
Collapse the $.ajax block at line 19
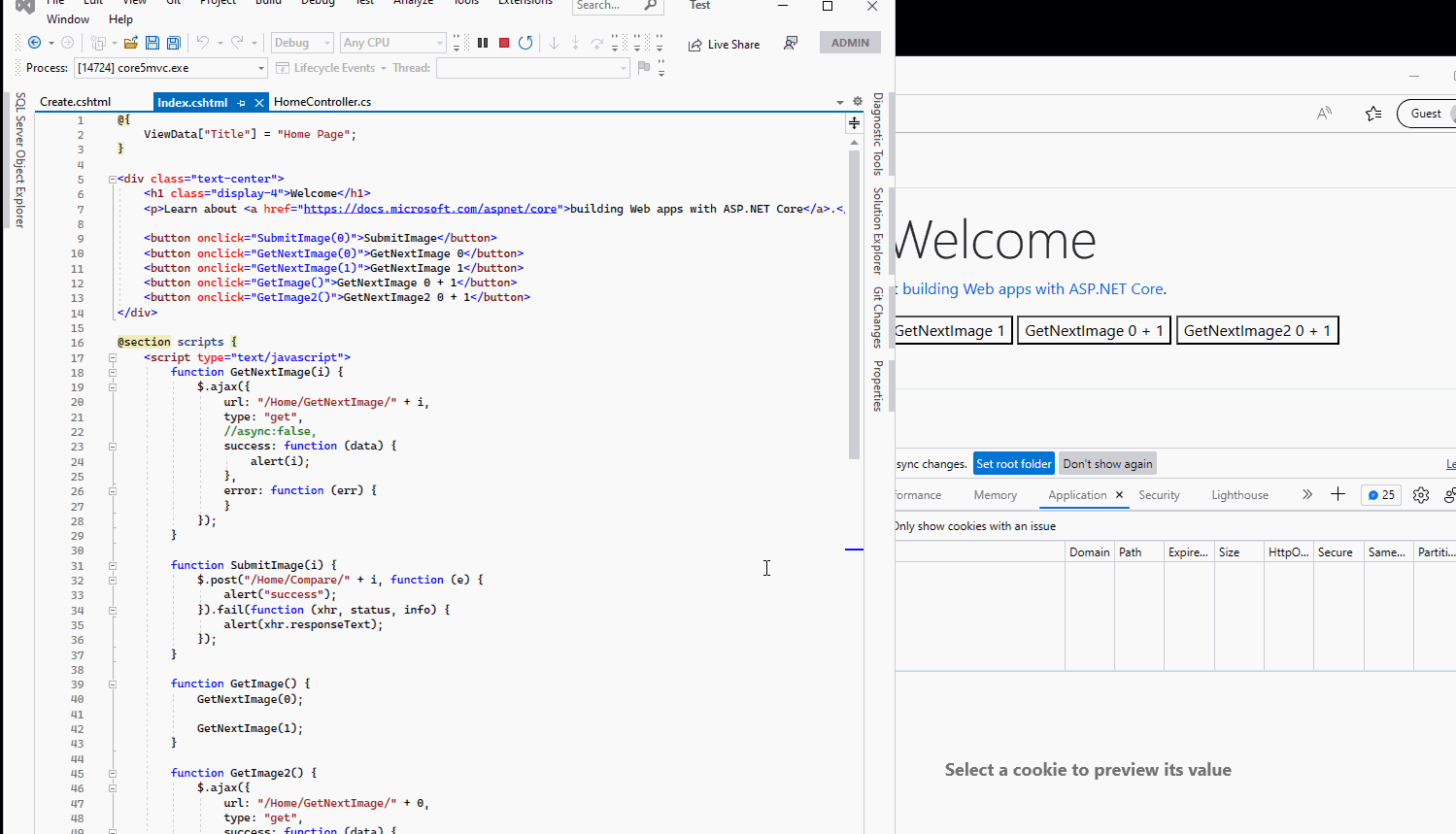click(113, 386)
